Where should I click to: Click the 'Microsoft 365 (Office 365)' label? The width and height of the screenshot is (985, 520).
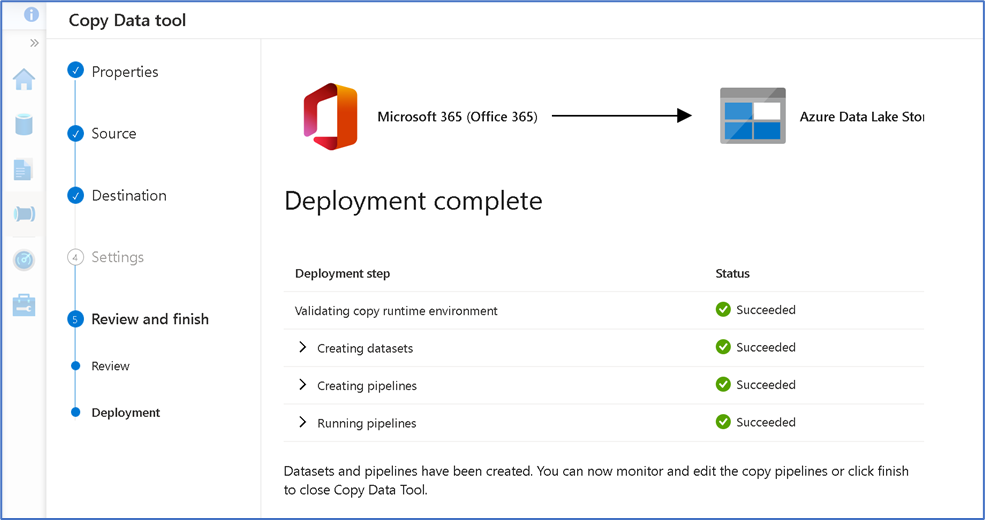(457, 117)
